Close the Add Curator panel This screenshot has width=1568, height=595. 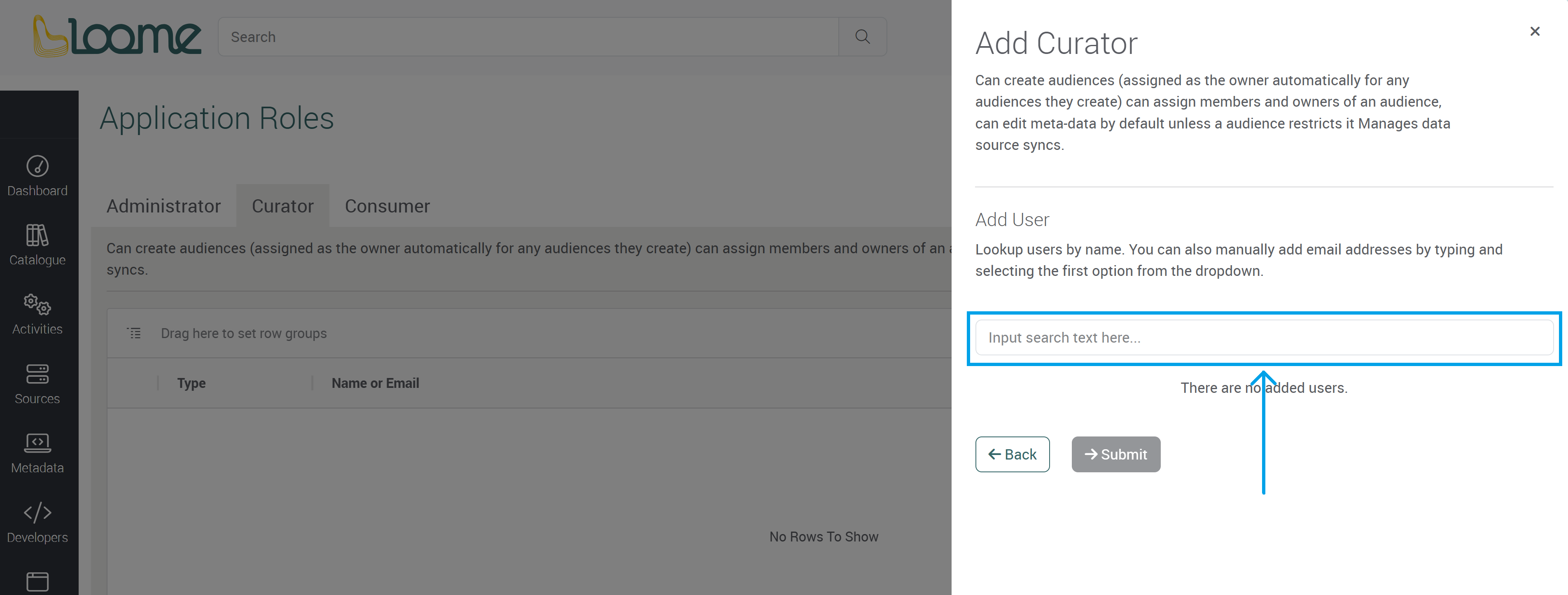click(1535, 31)
